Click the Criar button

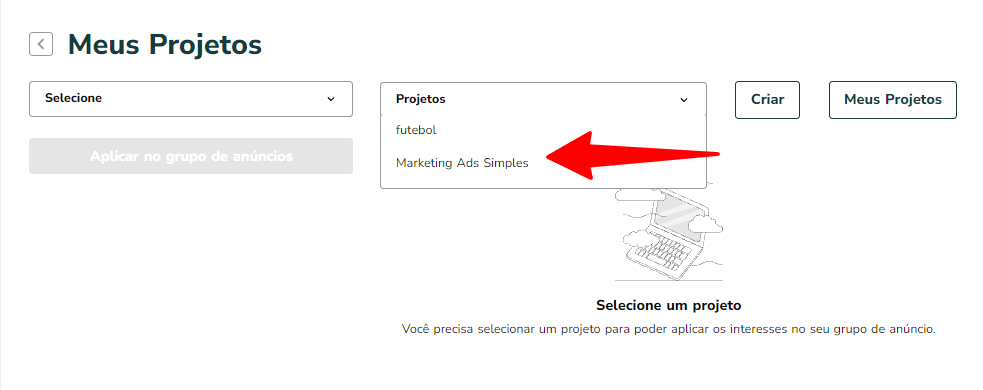[767, 100]
